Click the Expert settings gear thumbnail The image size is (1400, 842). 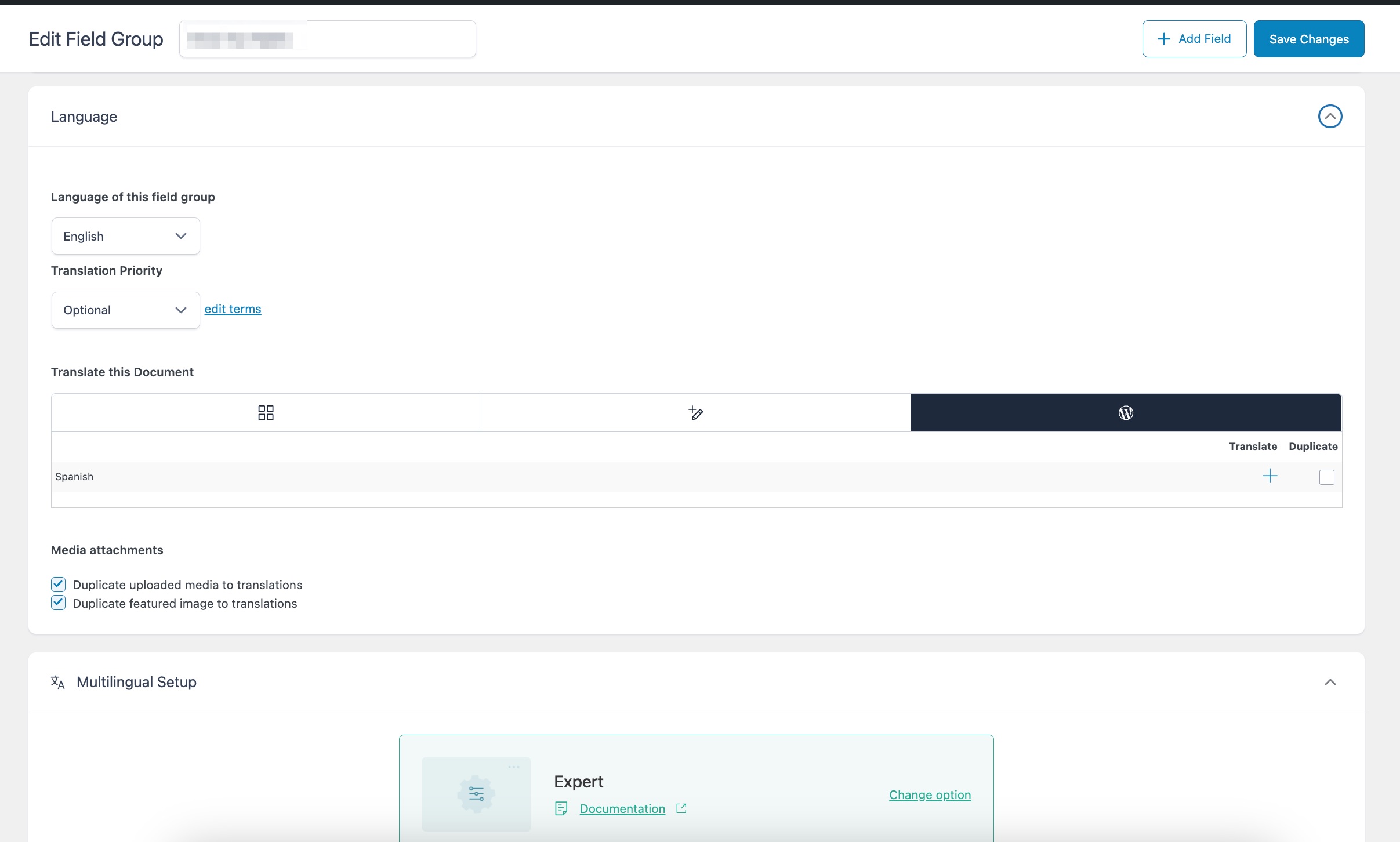coord(476,794)
